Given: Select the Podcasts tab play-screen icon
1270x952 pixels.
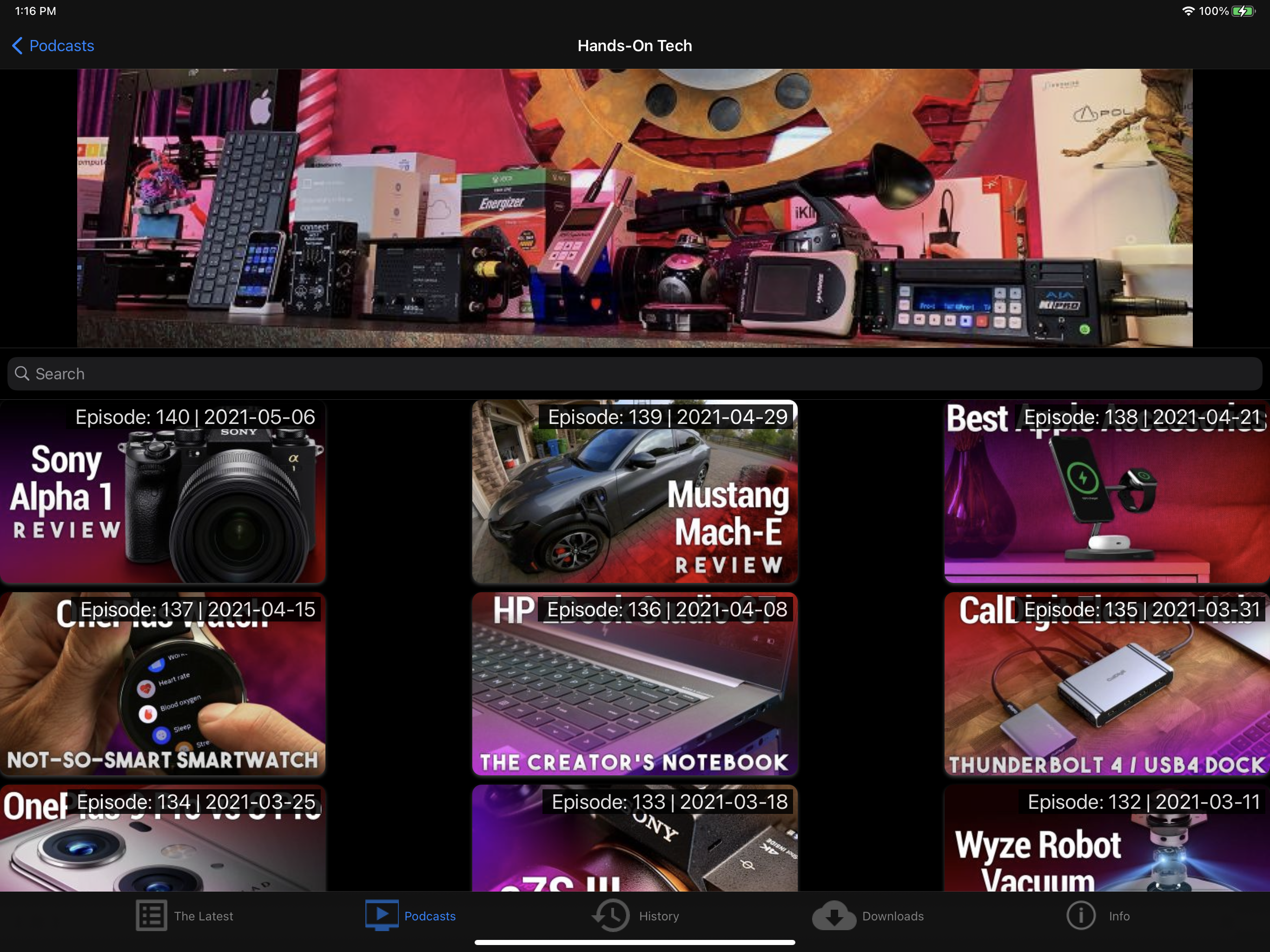Looking at the screenshot, I should click(x=382, y=915).
